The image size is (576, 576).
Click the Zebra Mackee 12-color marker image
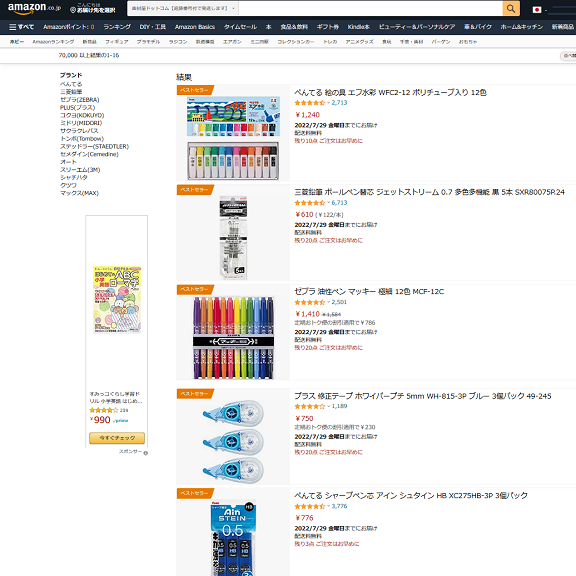tap(233, 337)
